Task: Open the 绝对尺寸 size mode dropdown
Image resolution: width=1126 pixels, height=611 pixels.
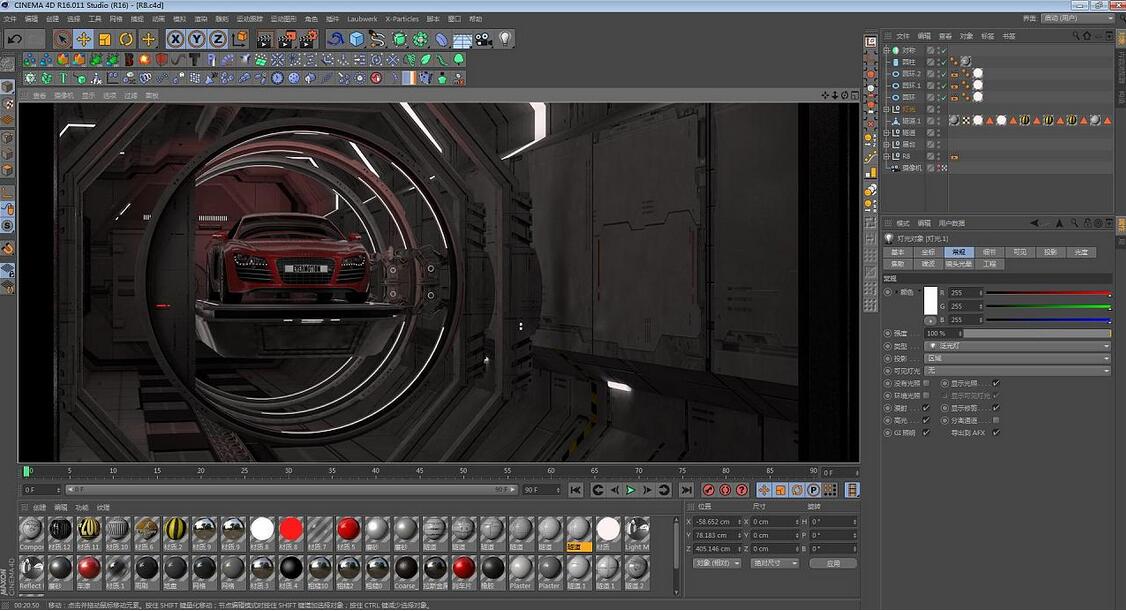Action: [x=775, y=564]
